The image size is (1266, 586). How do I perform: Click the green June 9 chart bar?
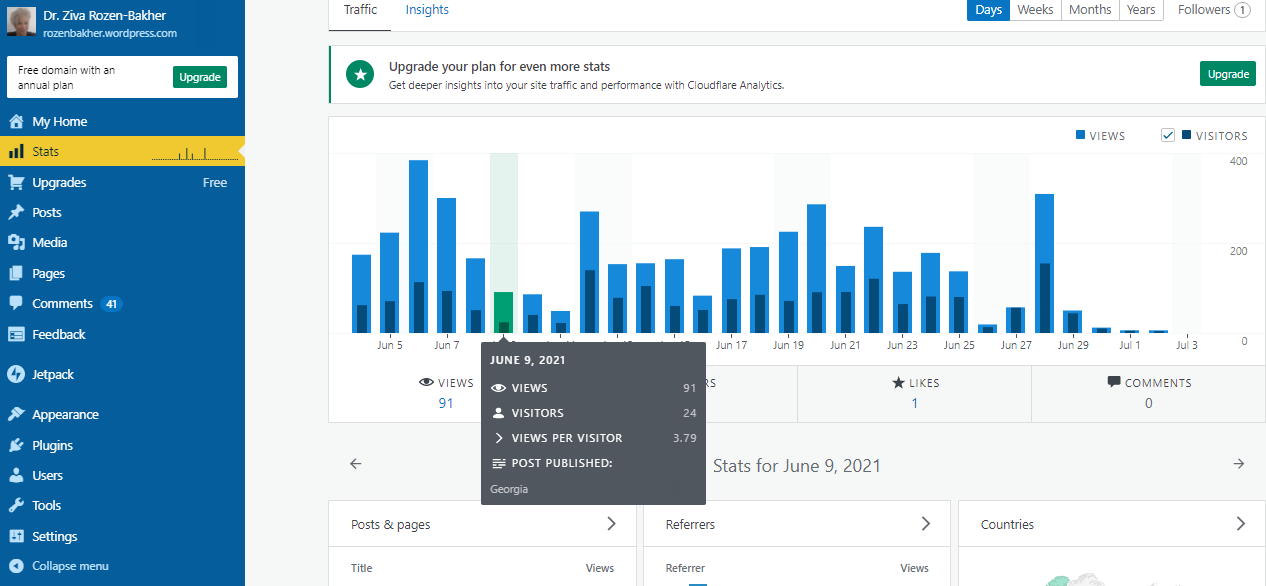(x=503, y=312)
